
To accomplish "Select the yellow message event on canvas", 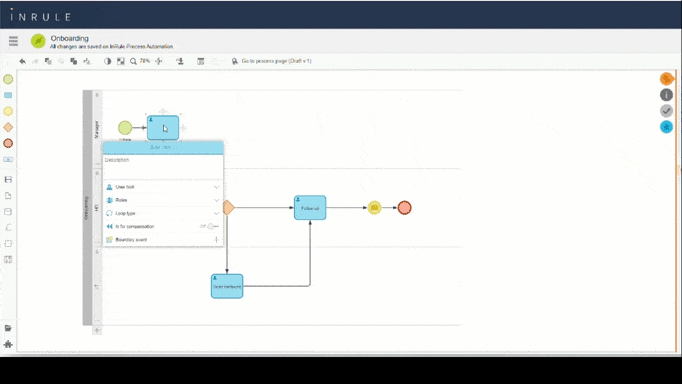I will [374, 208].
